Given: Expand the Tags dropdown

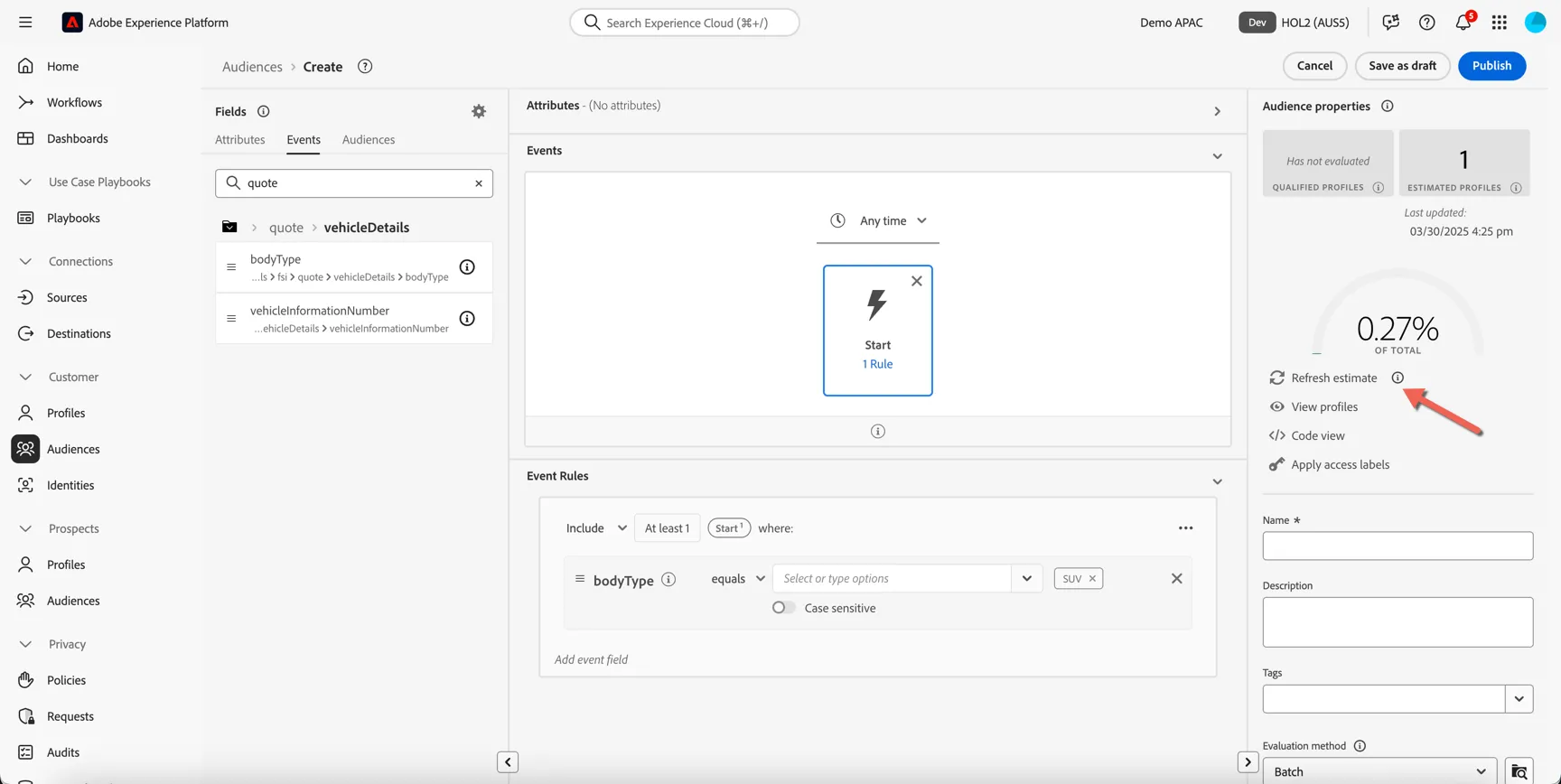Looking at the screenshot, I should (x=1519, y=699).
